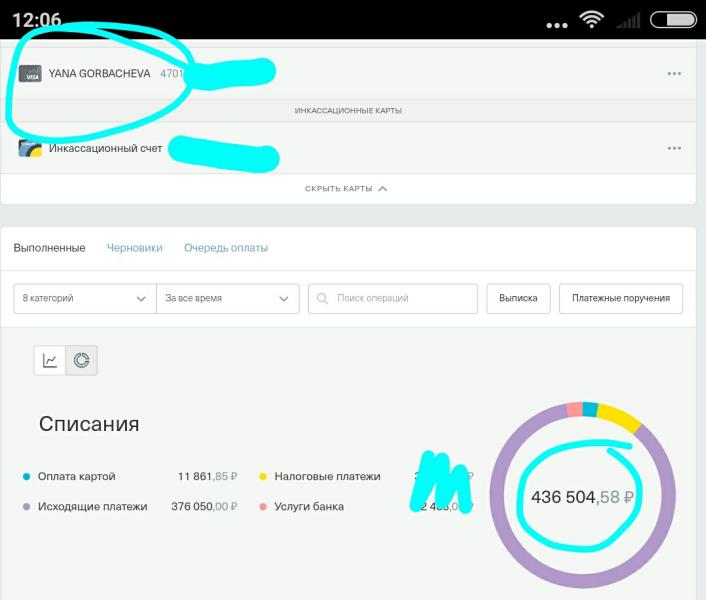Screen dimensions: 706x600
Task: Switch to the donut chart view
Action: [81, 360]
